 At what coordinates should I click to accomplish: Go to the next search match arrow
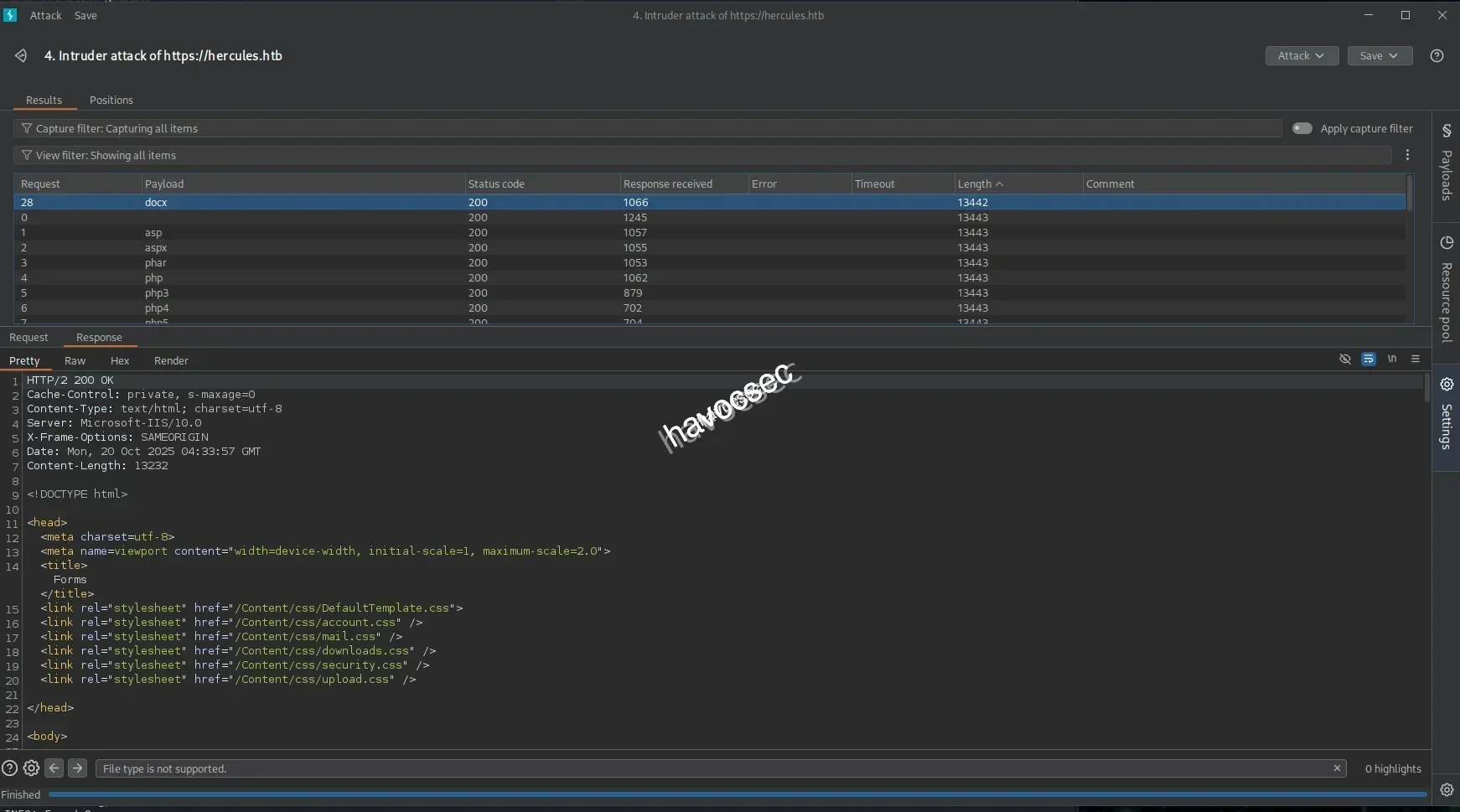pos(77,768)
